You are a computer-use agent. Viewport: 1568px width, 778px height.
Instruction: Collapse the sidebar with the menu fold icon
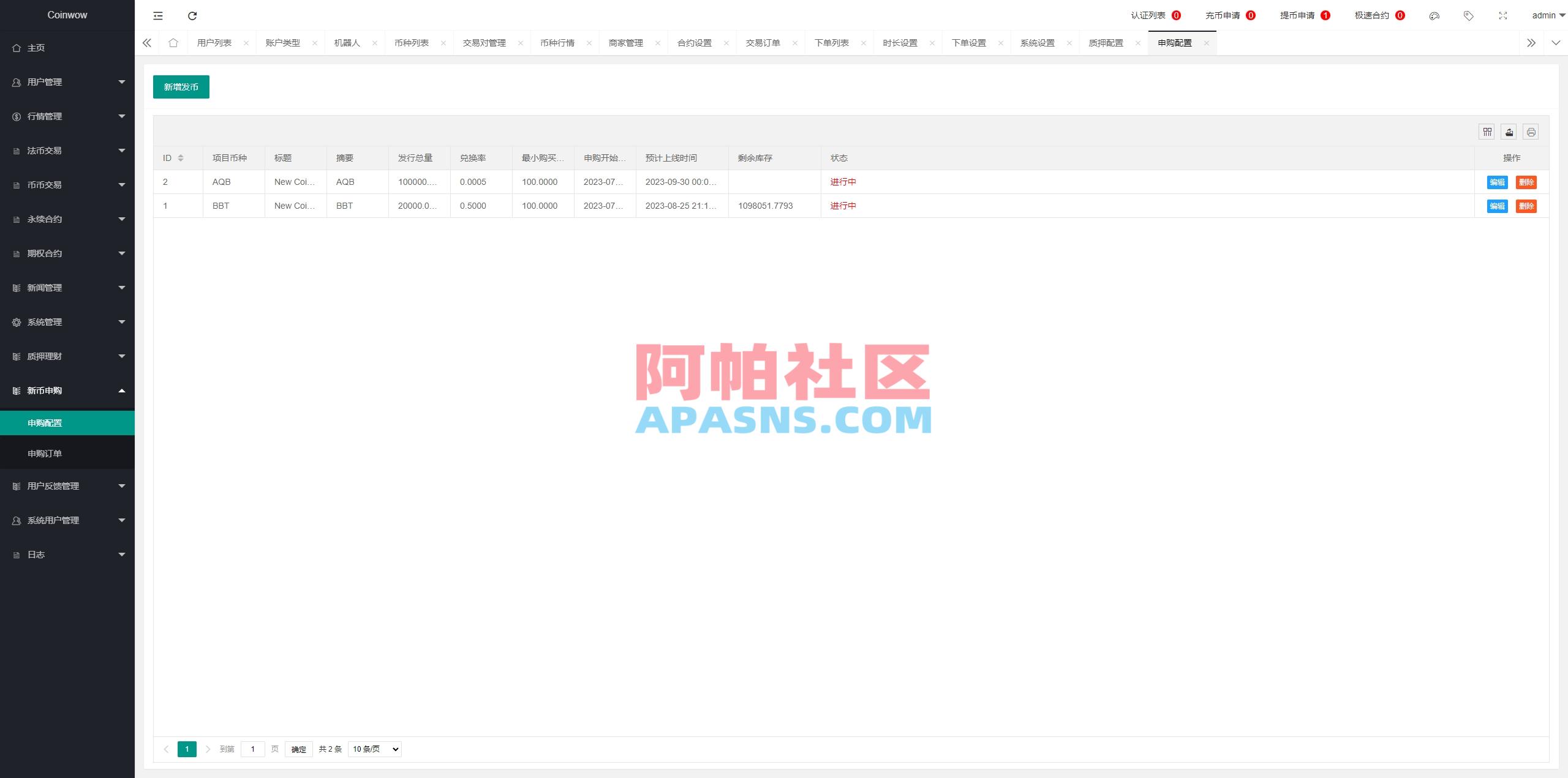coord(158,16)
